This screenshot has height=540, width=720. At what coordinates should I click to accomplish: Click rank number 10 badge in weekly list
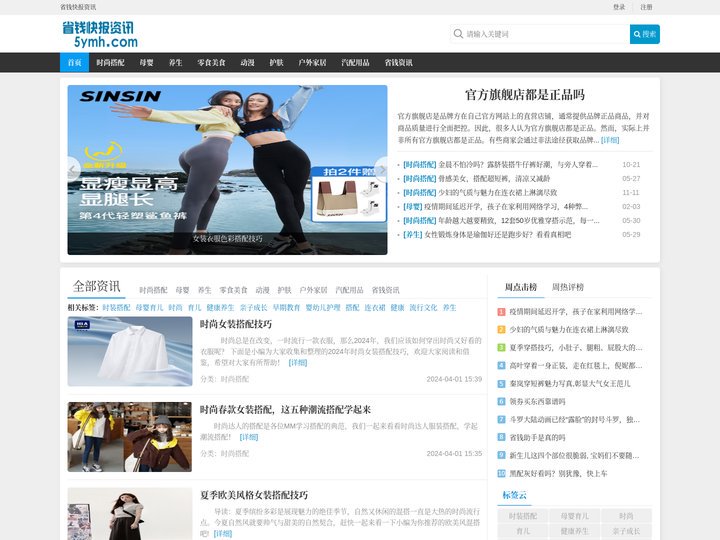501,473
